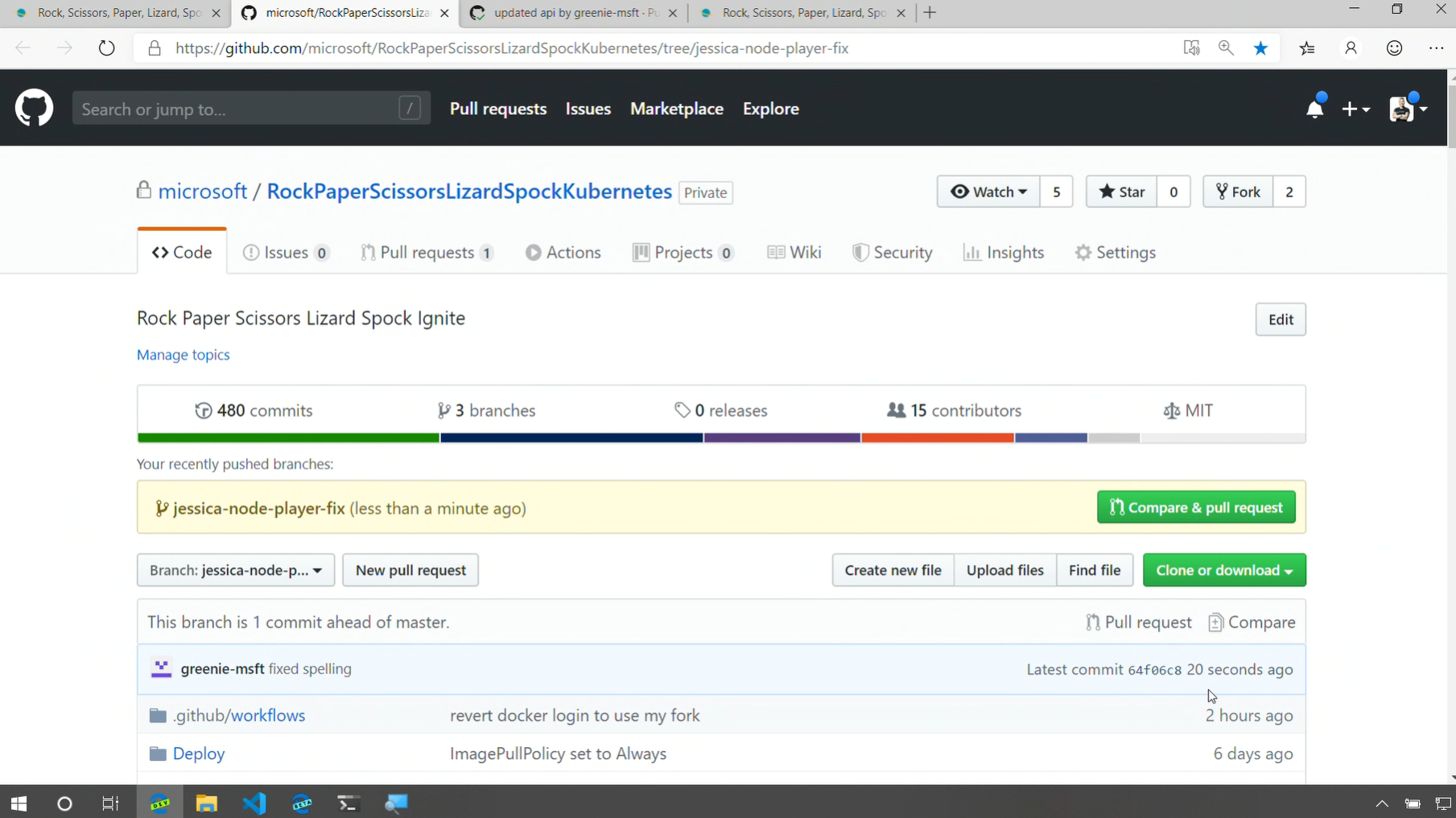Open the favorites list icon
This screenshot has height=818, width=1456.
(1307, 48)
